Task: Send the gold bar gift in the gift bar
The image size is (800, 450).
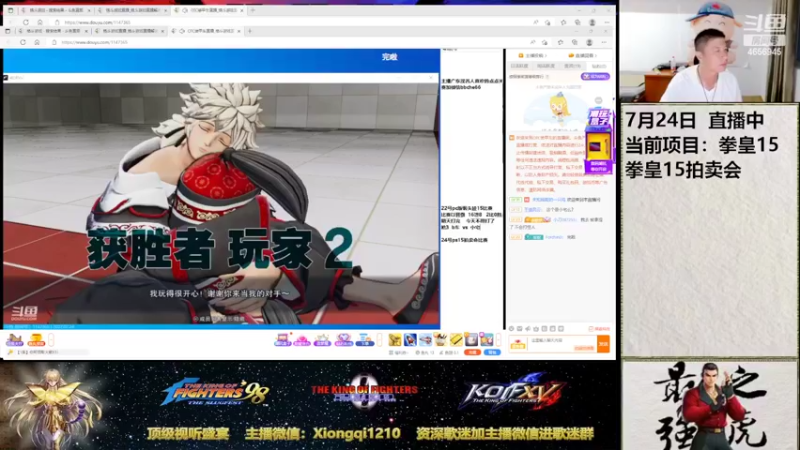Action: coord(456,339)
